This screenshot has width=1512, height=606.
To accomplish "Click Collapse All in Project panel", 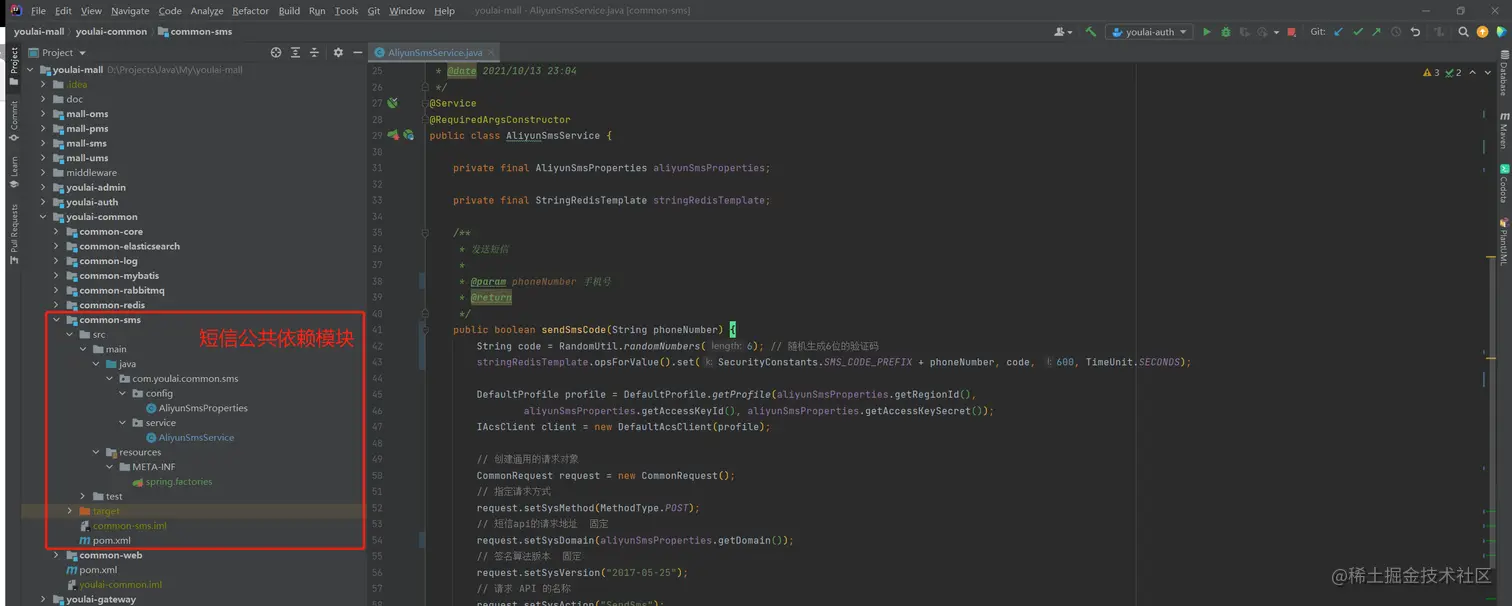I will pos(314,52).
